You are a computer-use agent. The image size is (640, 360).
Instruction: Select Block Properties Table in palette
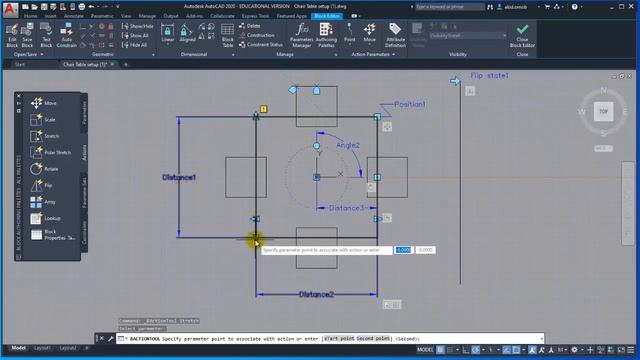[x=53, y=235]
